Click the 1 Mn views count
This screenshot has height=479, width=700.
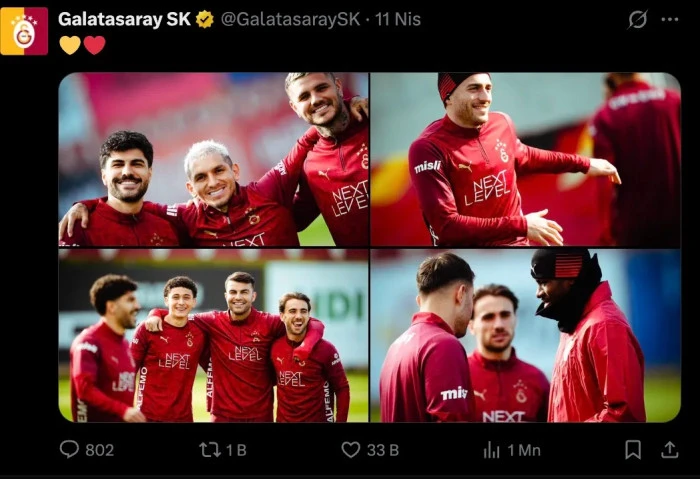click(524, 450)
